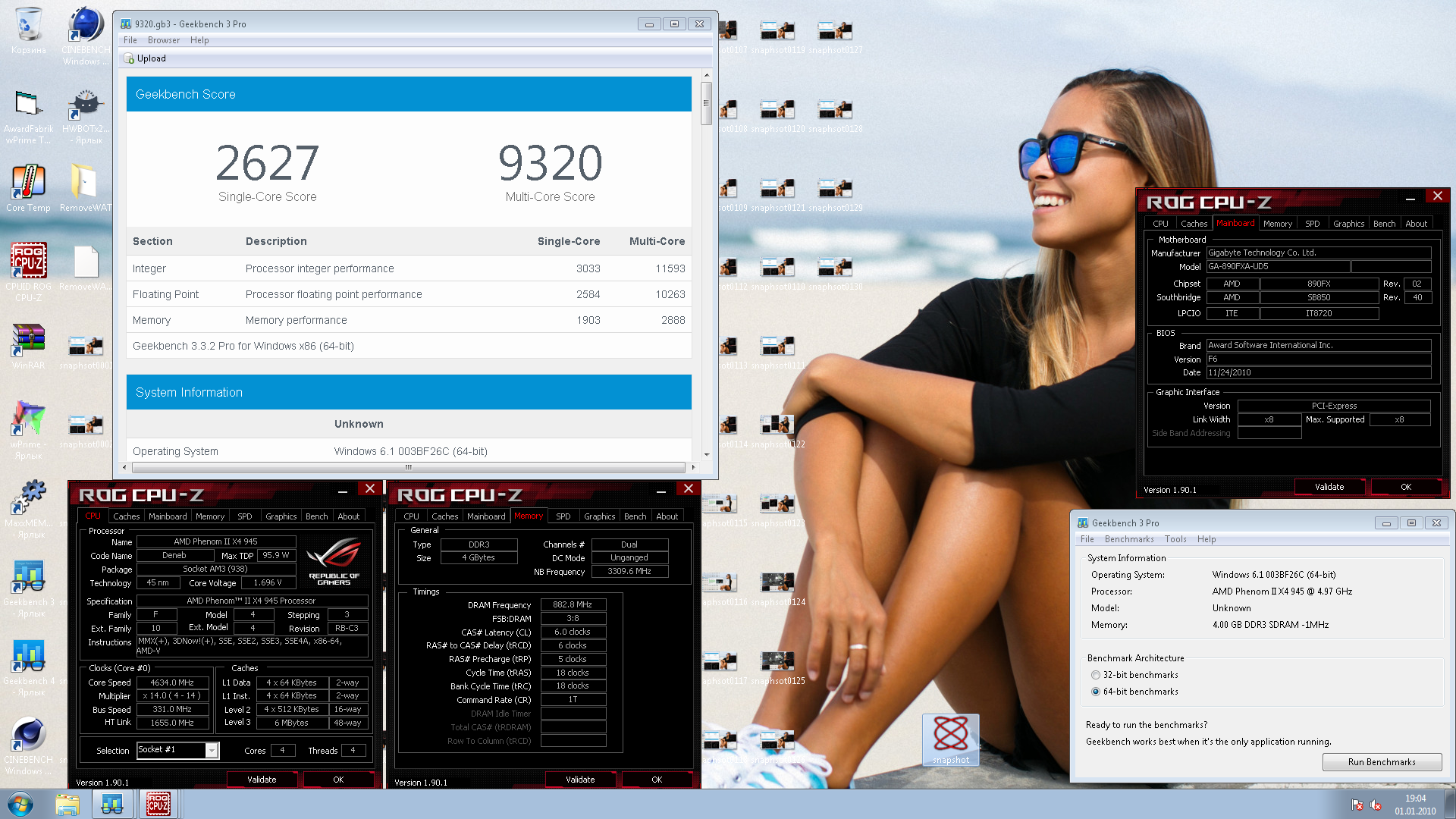
Task: Open CINEBENCH icon at bottom left
Action: click(x=28, y=745)
